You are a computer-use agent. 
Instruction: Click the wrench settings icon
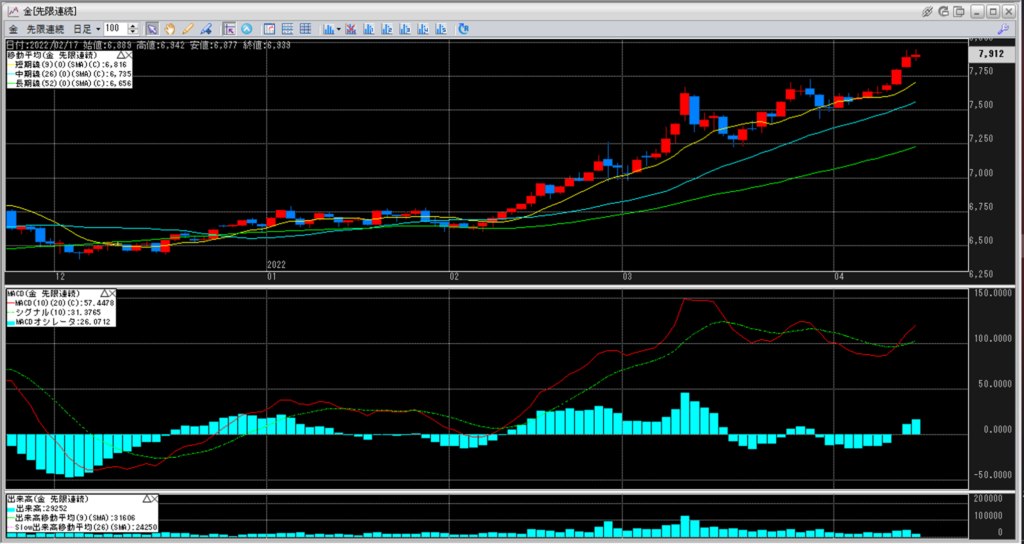click(1003, 30)
